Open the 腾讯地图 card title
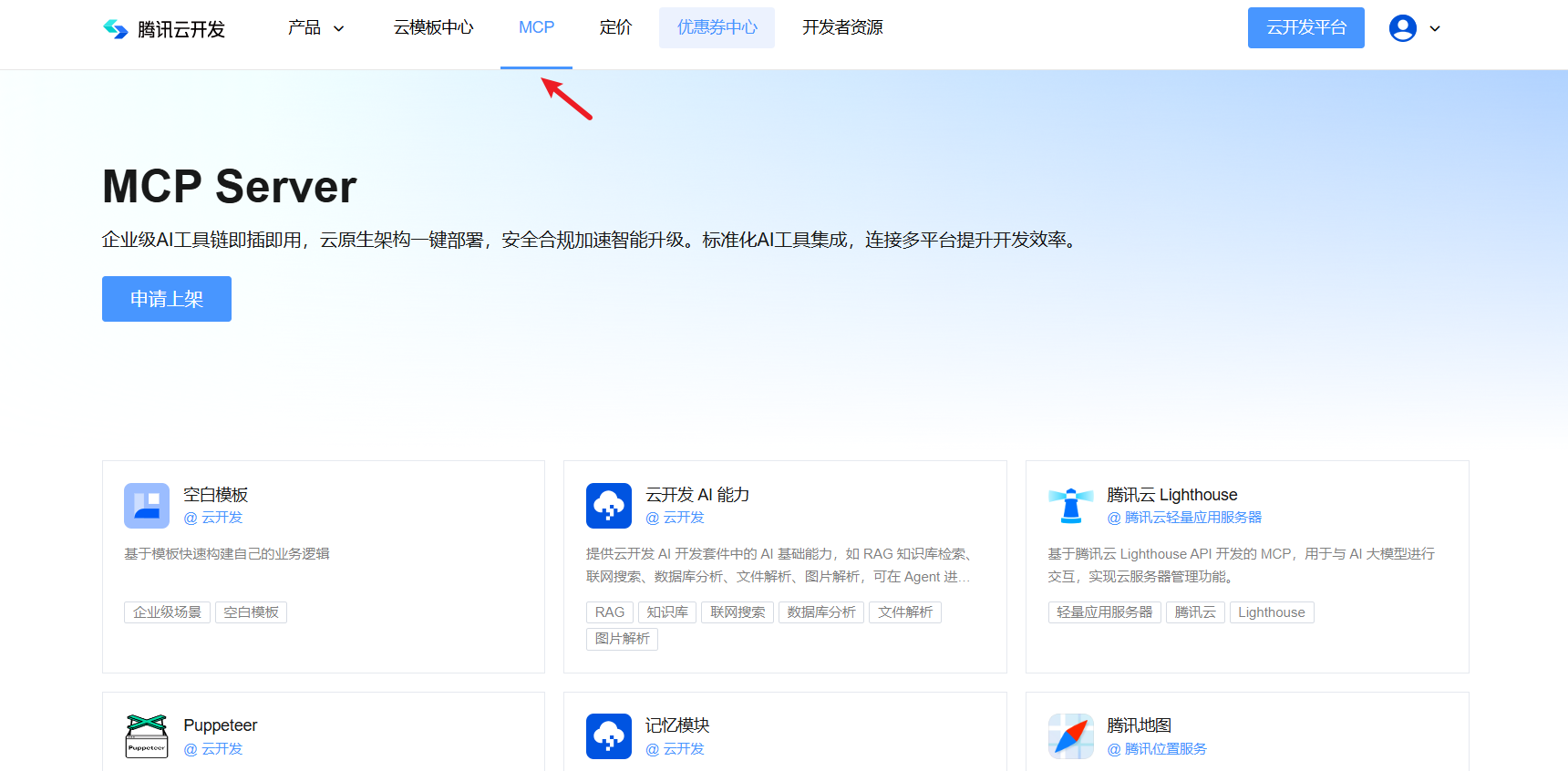Screen dimensions: 1568x771 pyautogui.click(x=1140, y=725)
